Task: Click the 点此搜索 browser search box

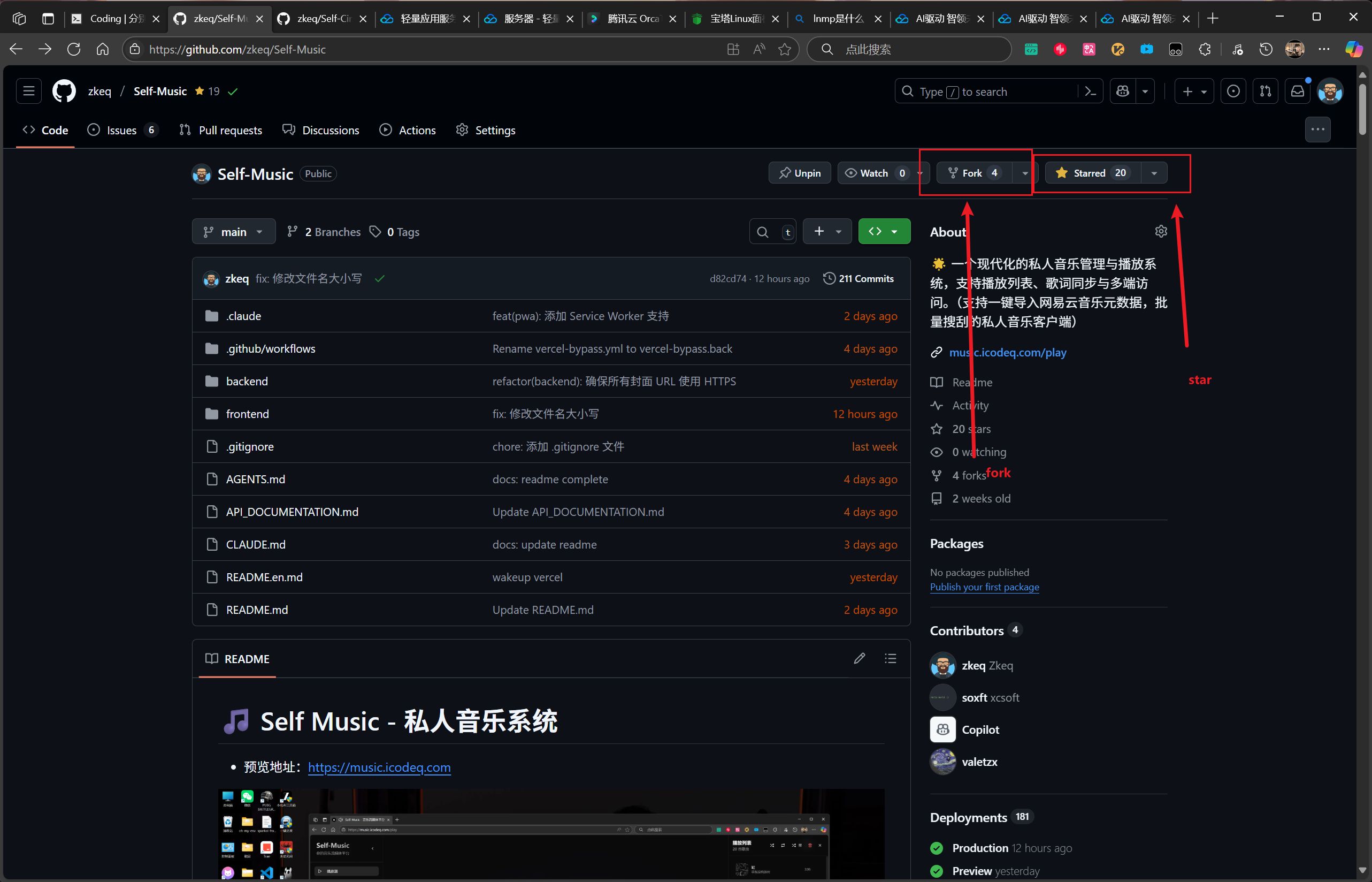Action: 909,49
